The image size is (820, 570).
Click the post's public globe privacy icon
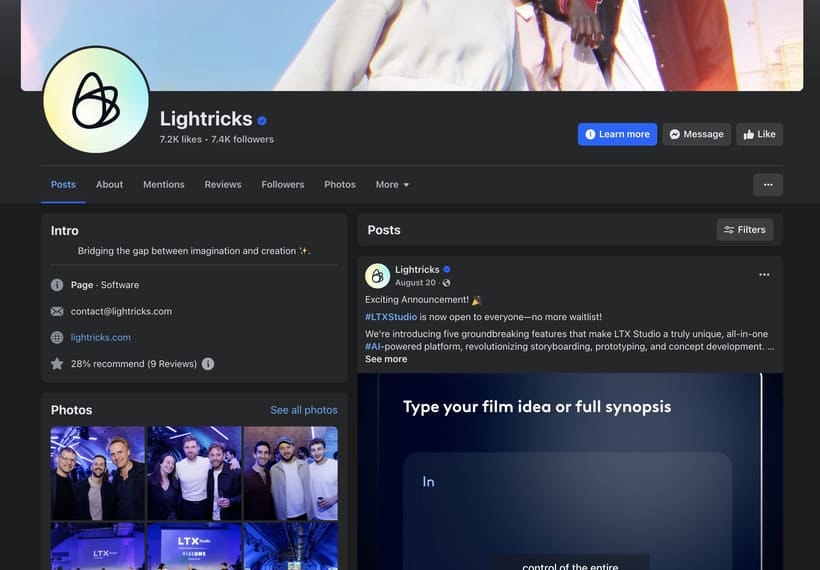coord(447,283)
